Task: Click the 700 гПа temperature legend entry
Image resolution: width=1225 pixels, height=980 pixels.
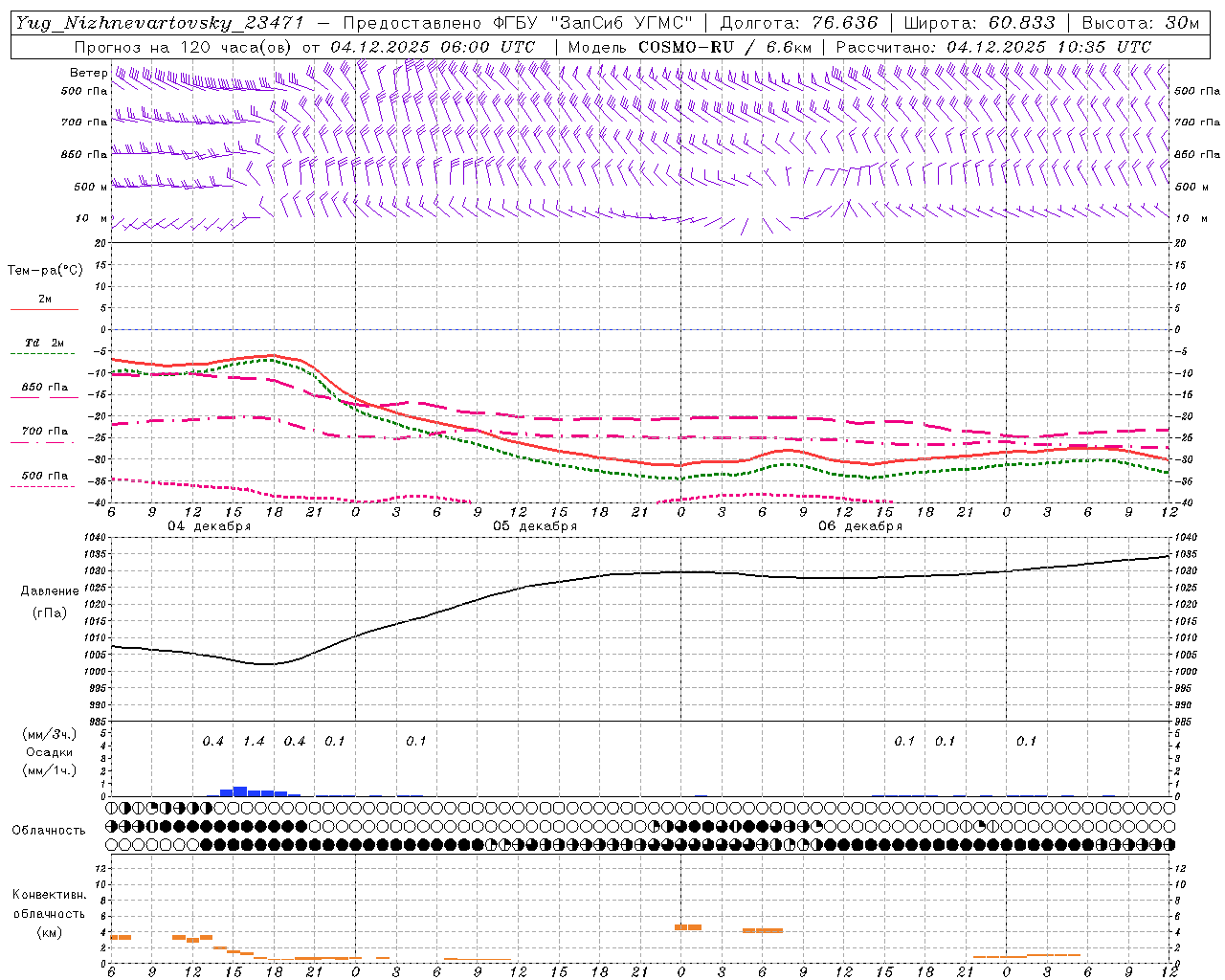Action: pos(45,432)
